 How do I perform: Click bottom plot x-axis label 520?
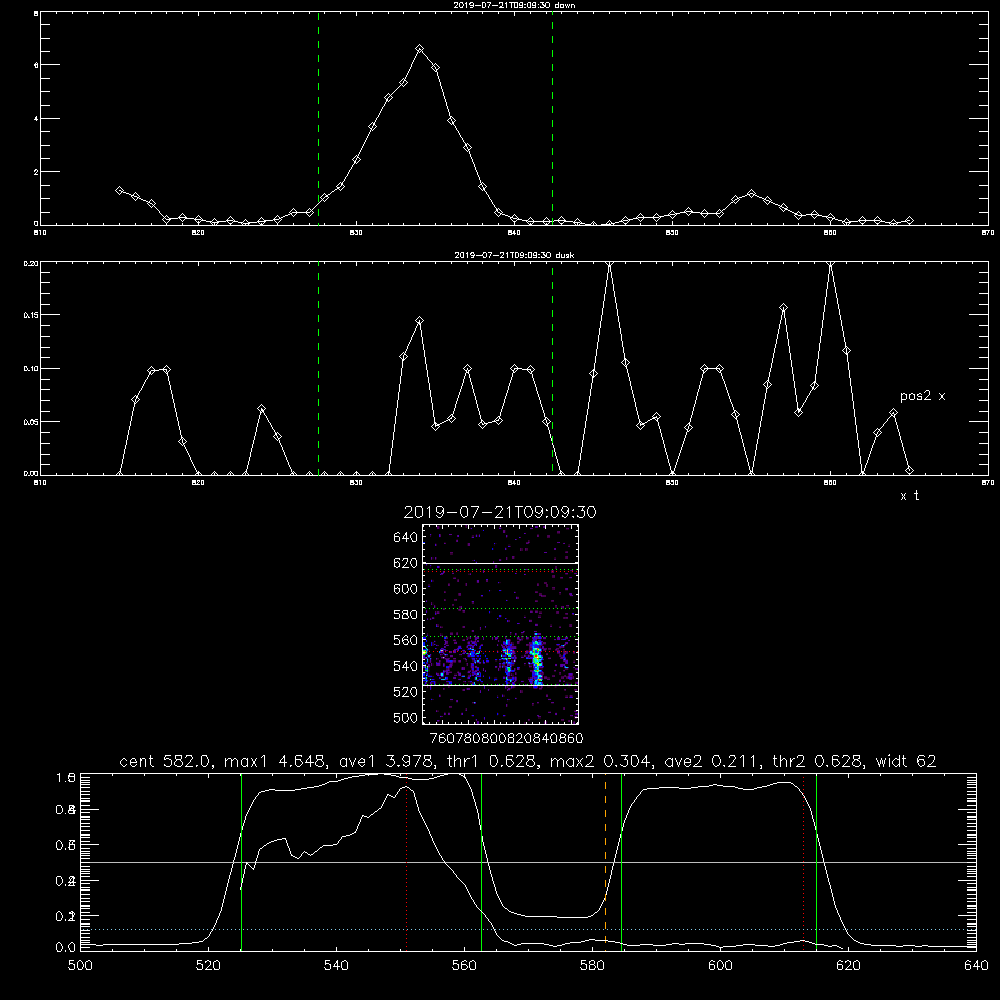click(x=208, y=966)
